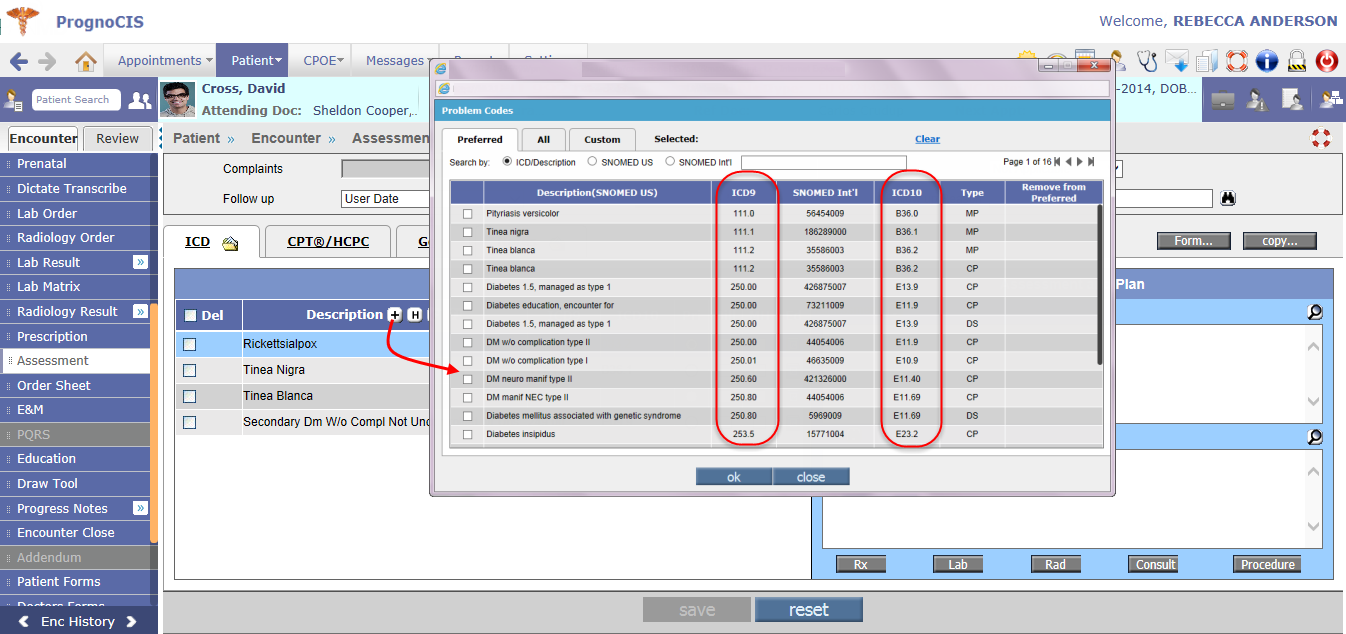Click the reset button
1346x634 pixels.
[808, 610]
